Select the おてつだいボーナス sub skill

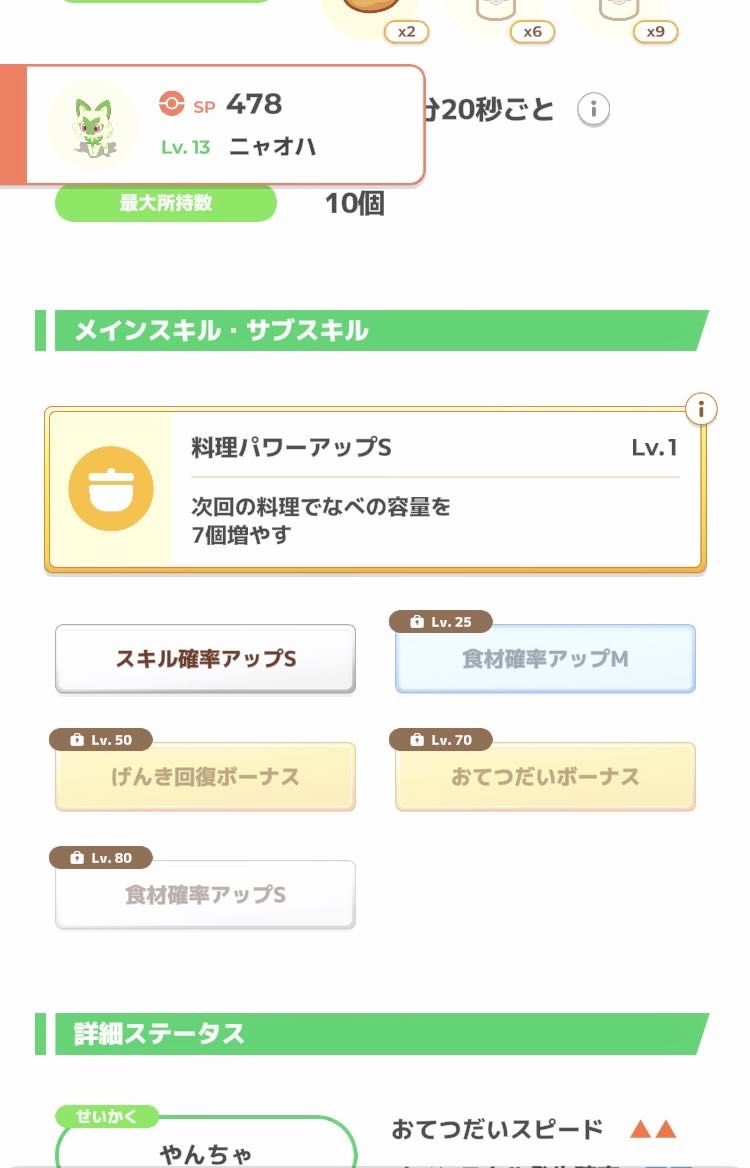[x=545, y=777]
